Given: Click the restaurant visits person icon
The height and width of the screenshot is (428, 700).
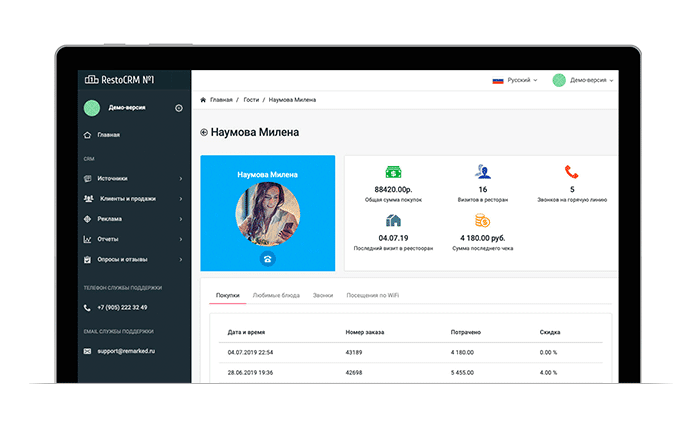Looking at the screenshot, I should (x=482, y=171).
